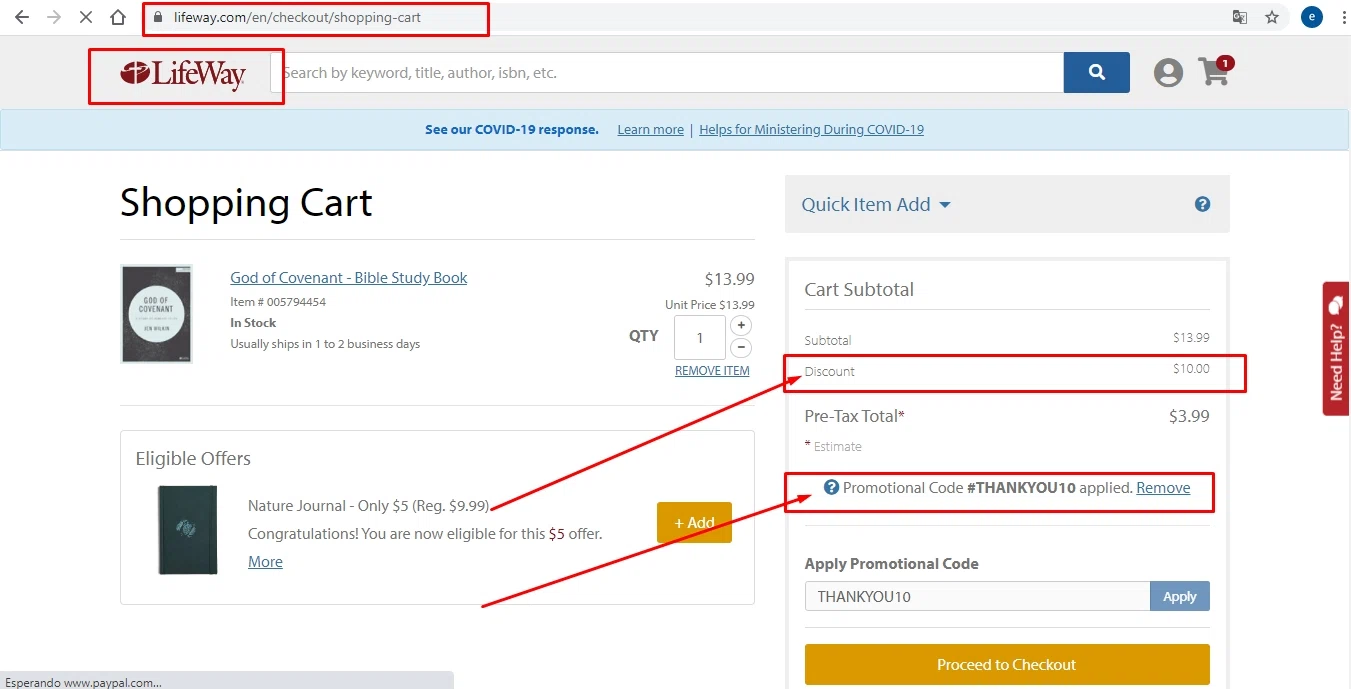Click the address bar URL
Viewport: 1351px width, 689px height.
(x=297, y=18)
